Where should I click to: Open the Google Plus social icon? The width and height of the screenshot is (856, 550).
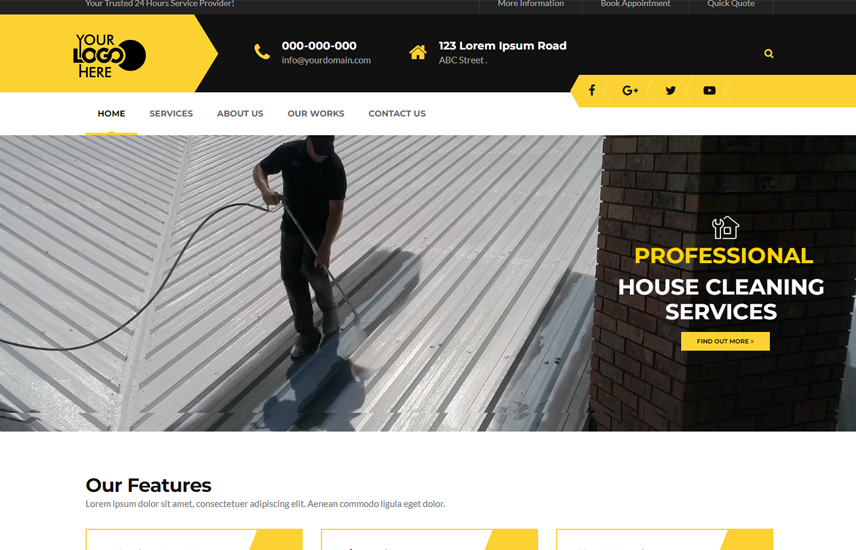(x=630, y=91)
